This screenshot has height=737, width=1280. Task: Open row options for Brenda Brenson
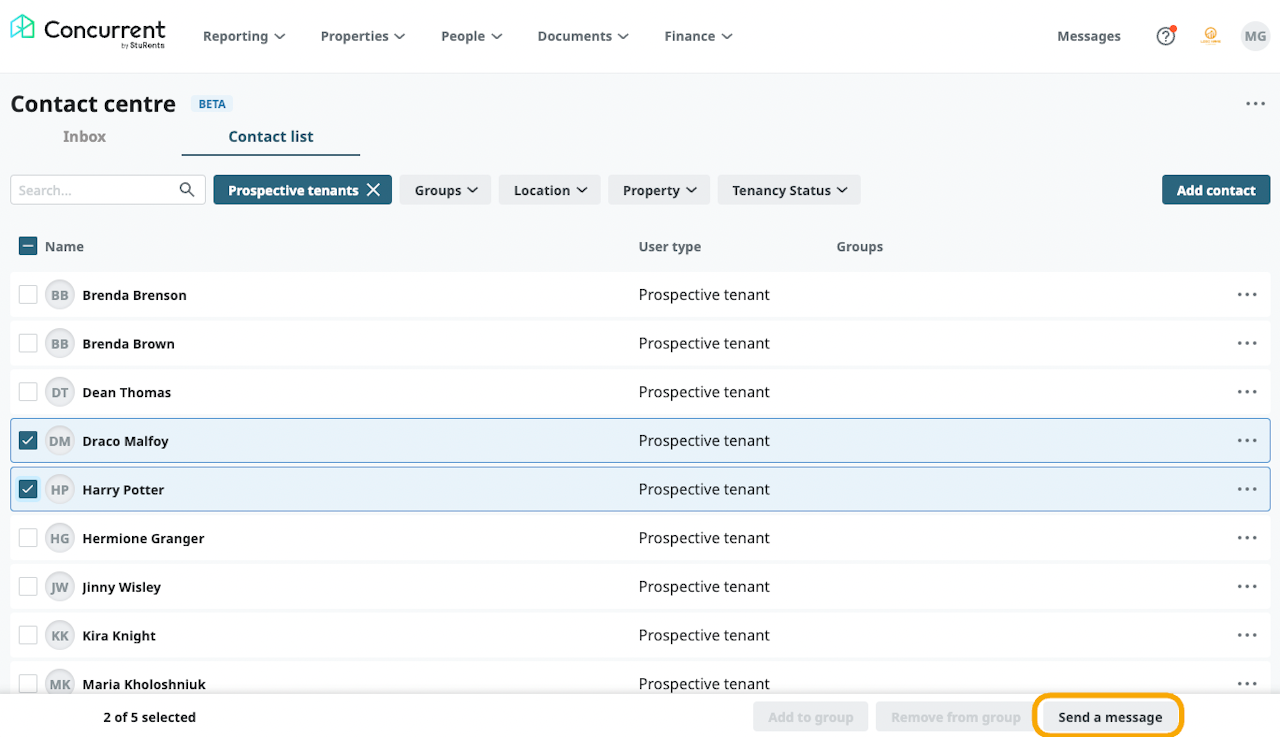click(x=1246, y=295)
